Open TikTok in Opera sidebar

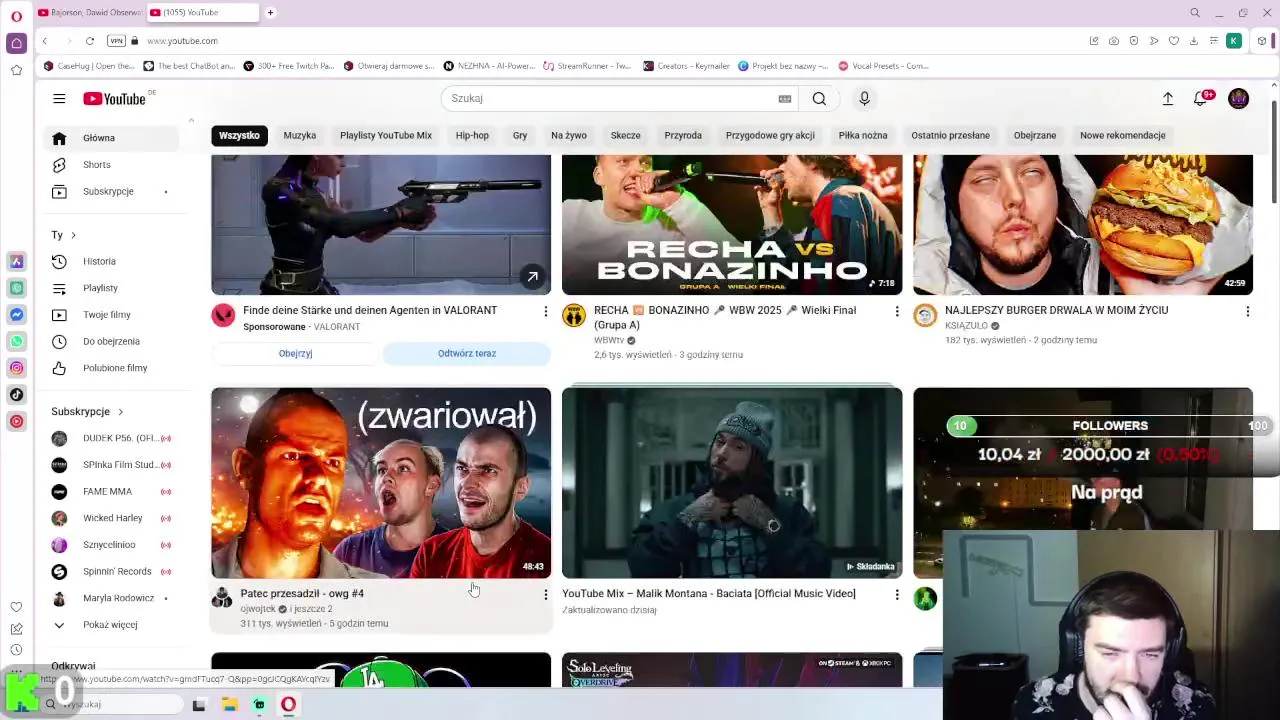click(x=16, y=394)
